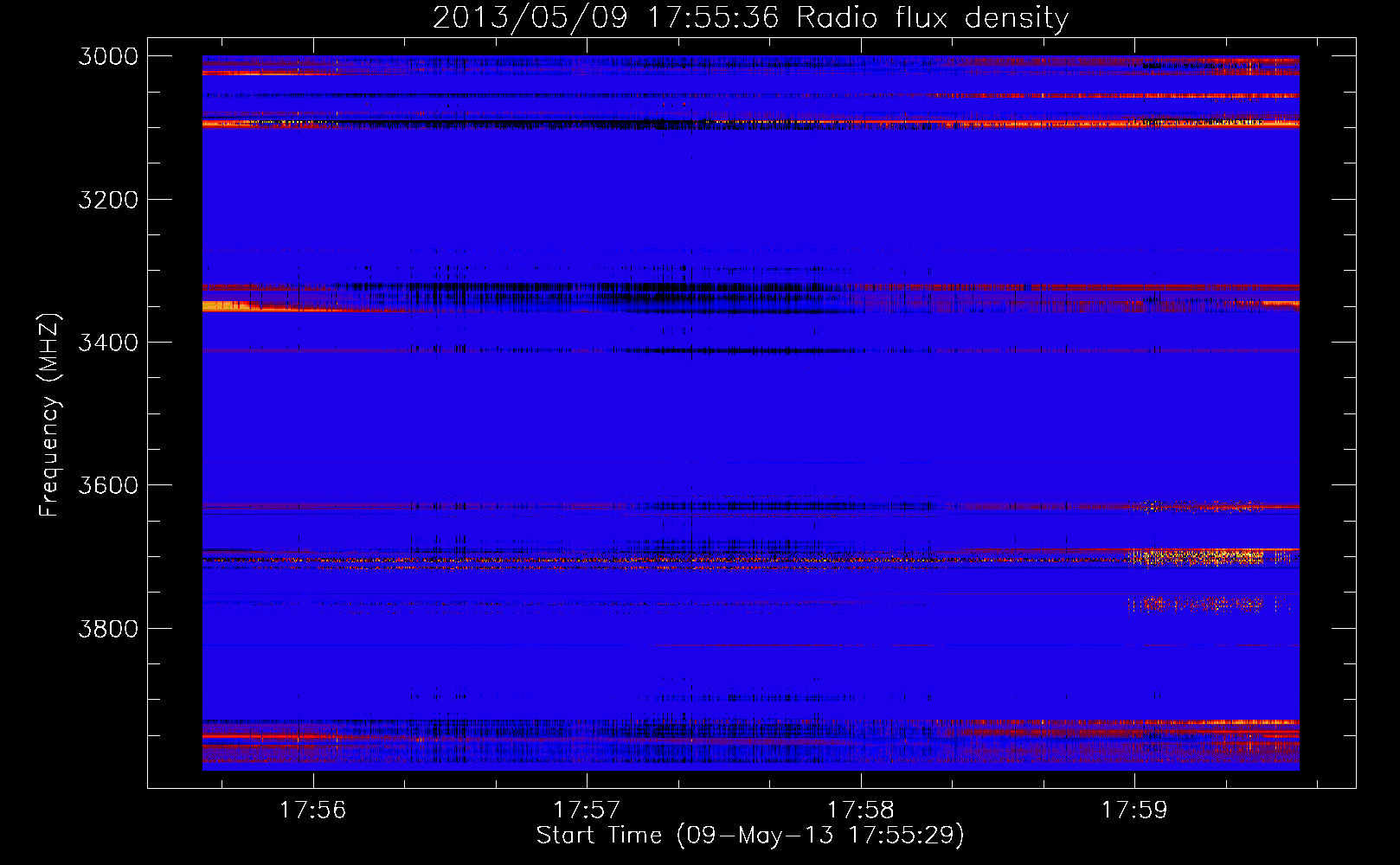Click the '17:56' time axis label

[x=312, y=811]
